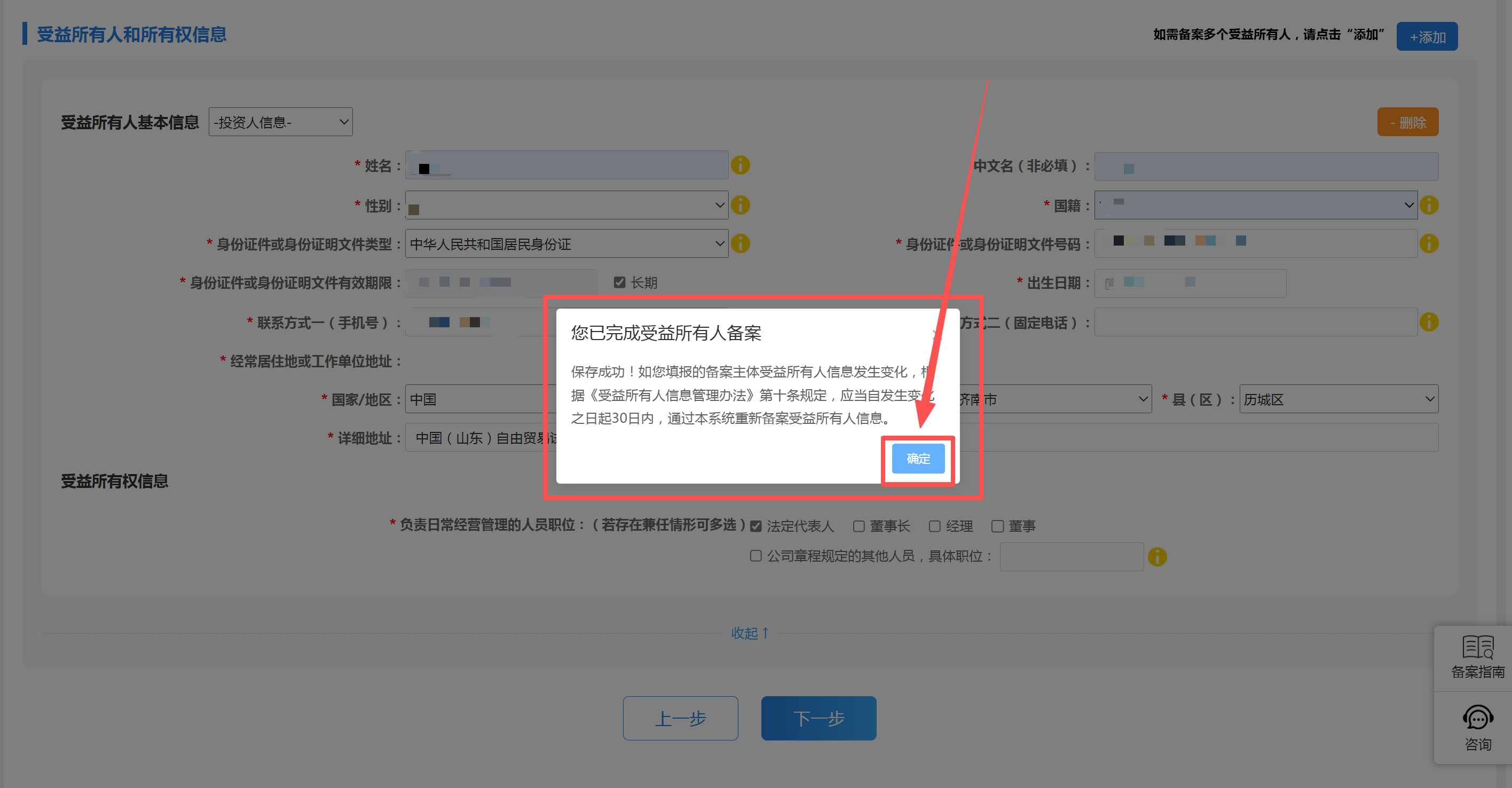The height and width of the screenshot is (788, 1512).
Task: Collapse section via 收起 link
Action: 750,633
